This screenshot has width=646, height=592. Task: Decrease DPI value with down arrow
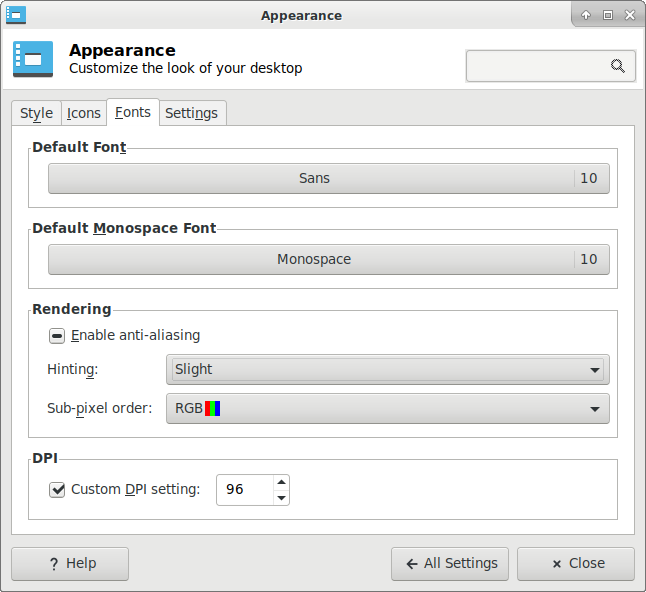281,497
